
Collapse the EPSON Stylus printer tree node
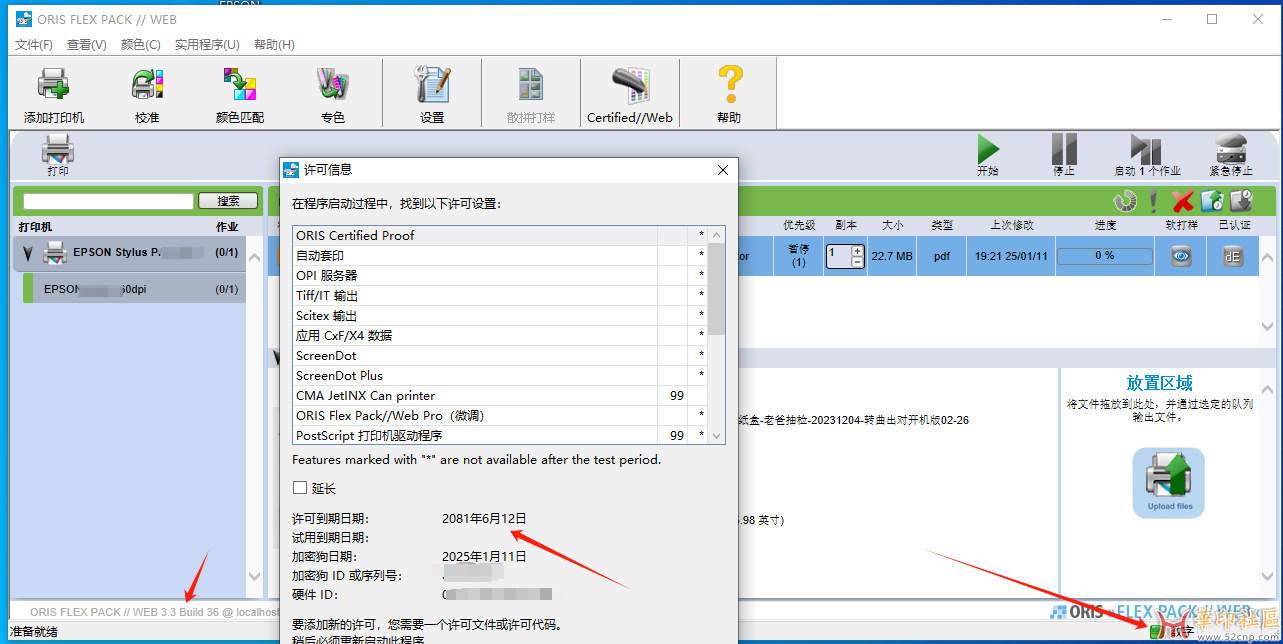(27, 254)
